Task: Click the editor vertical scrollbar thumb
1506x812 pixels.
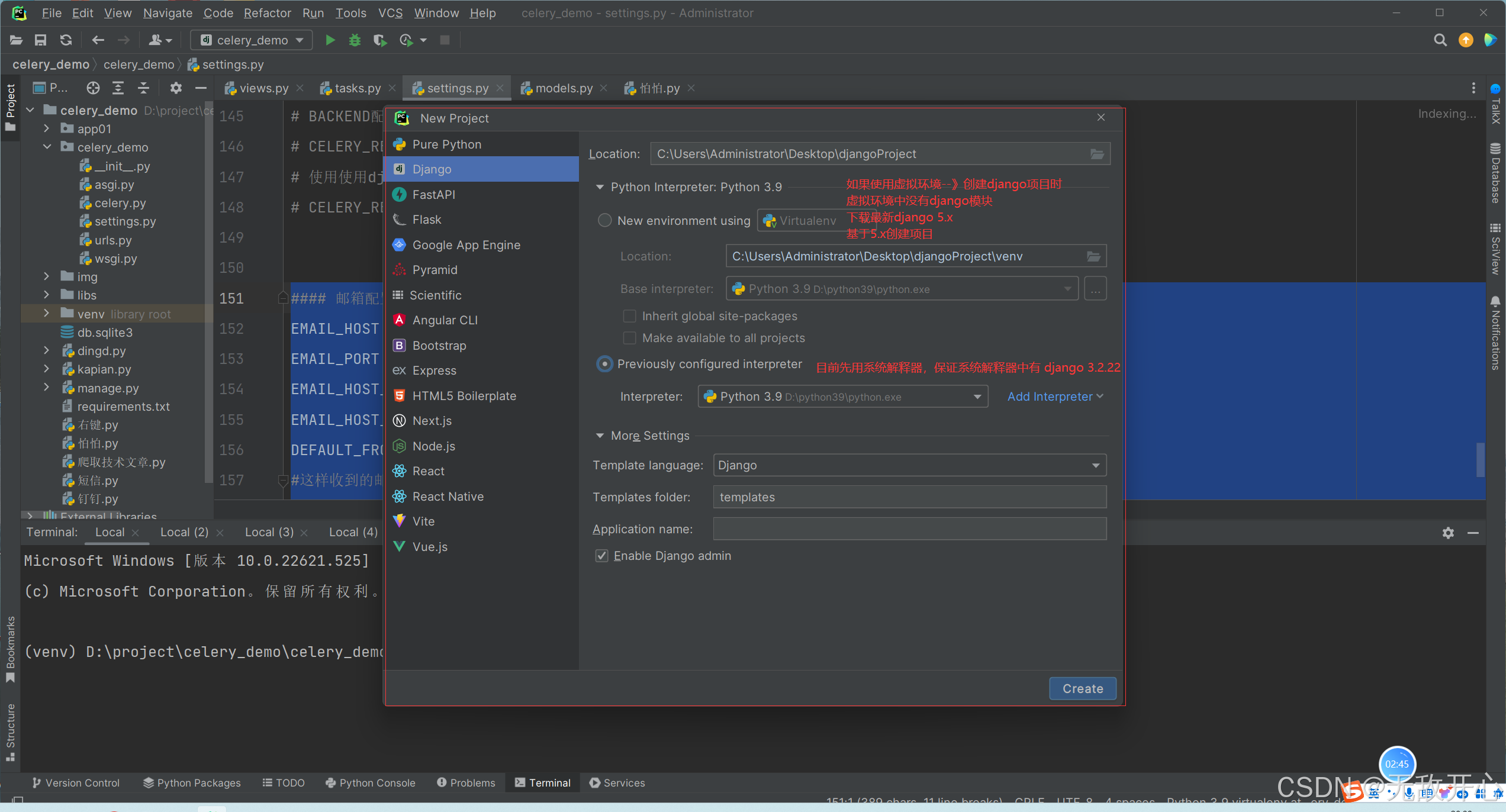Action: coord(1480,459)
